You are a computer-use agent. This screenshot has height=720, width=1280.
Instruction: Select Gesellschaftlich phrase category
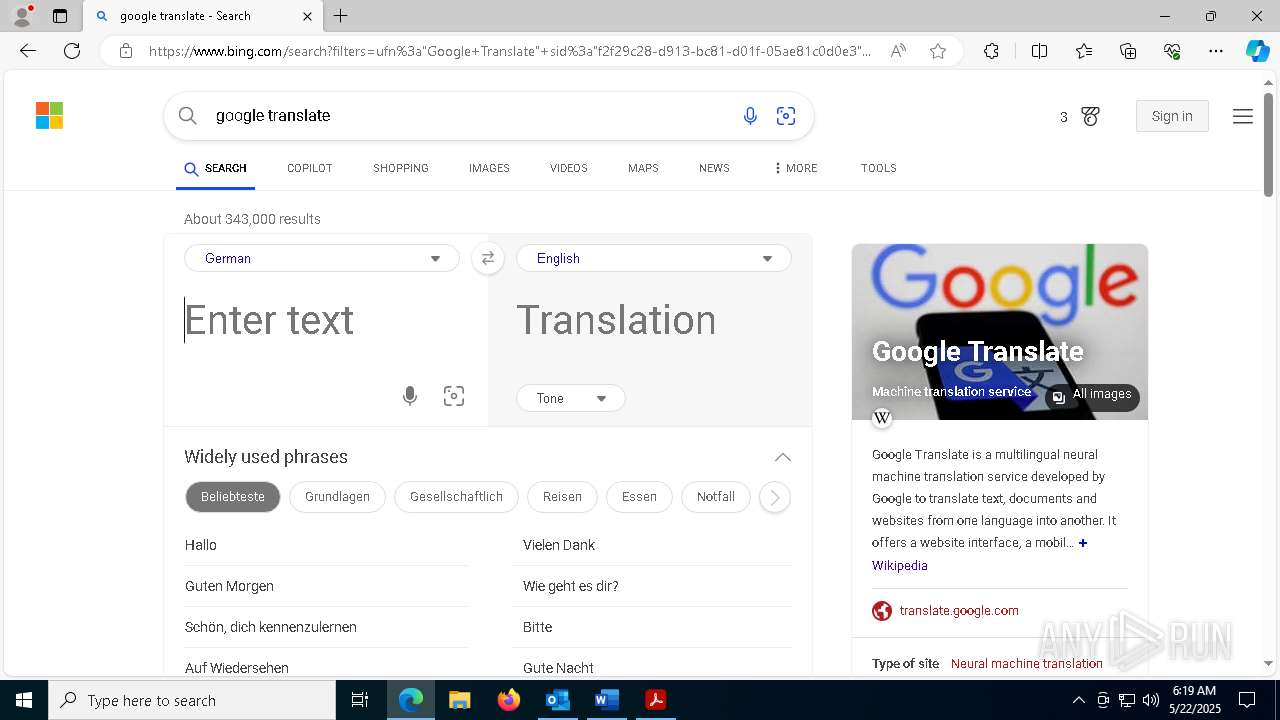[x=456, y=497]
